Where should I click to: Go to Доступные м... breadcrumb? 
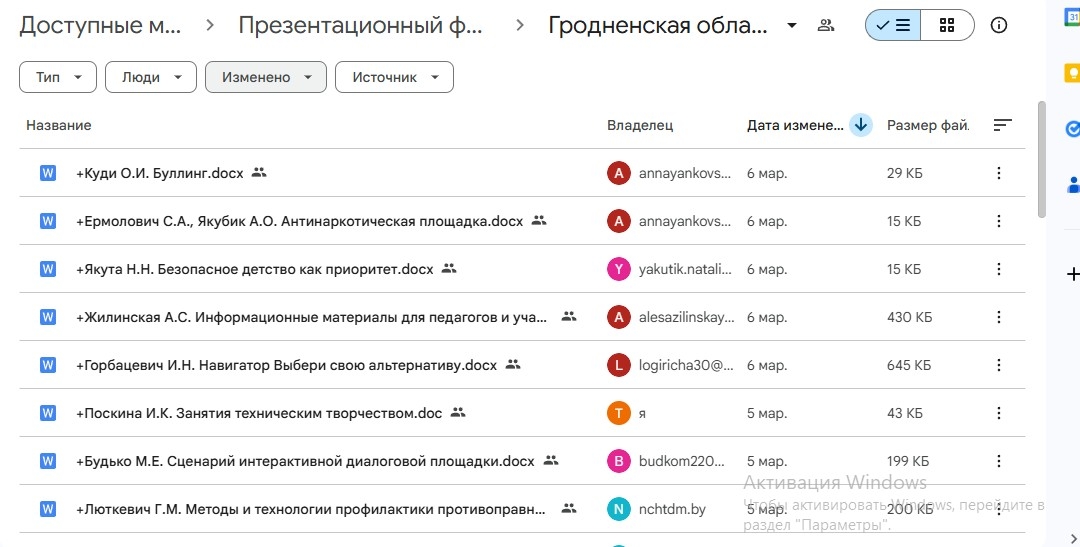[100, 26]
